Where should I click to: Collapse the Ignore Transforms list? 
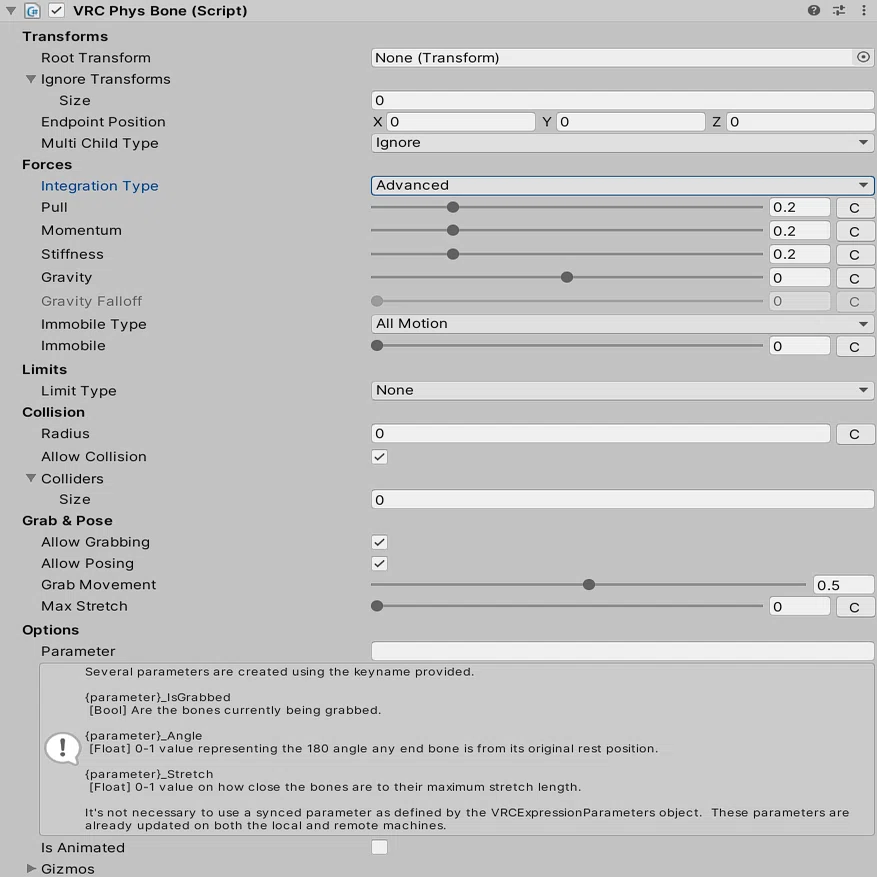point(31,79)
